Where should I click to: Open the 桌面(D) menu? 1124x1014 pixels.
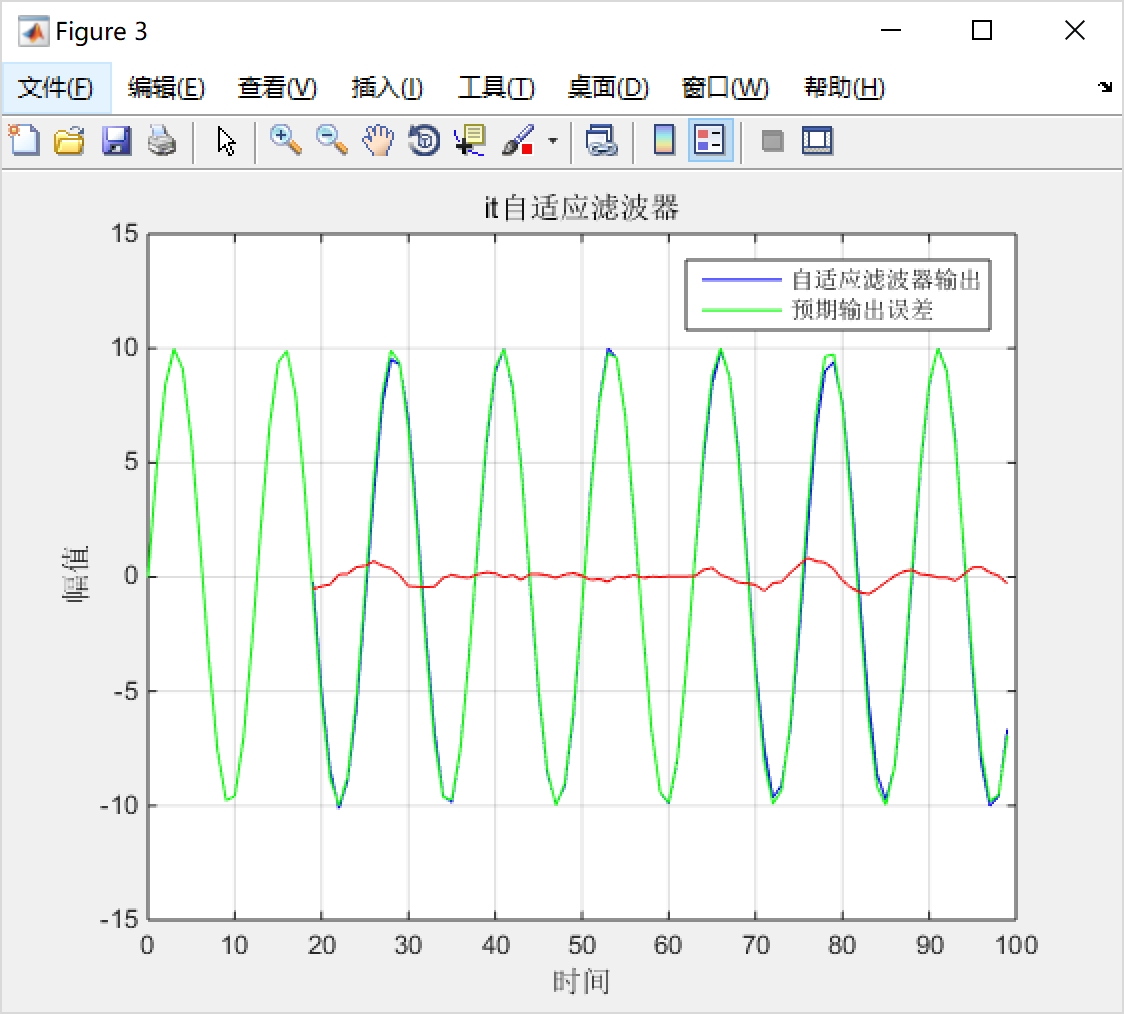point(608,87)
